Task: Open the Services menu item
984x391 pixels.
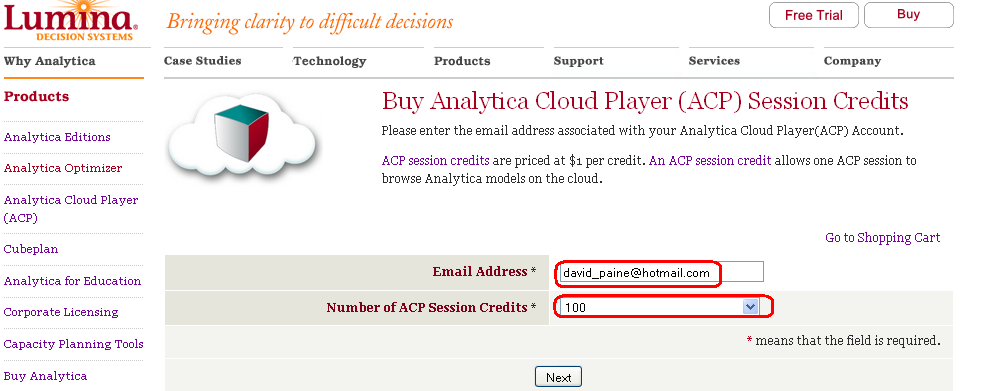Action: click(714, 61)
